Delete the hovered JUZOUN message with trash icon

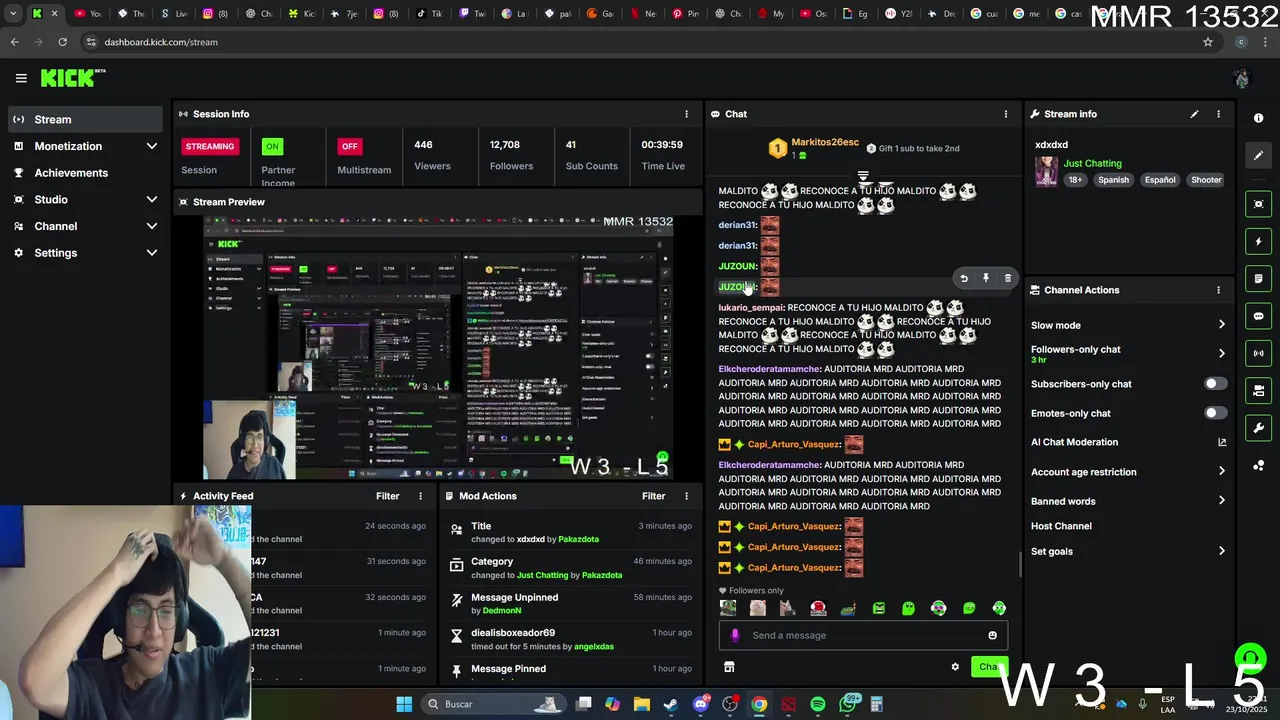1007,278
